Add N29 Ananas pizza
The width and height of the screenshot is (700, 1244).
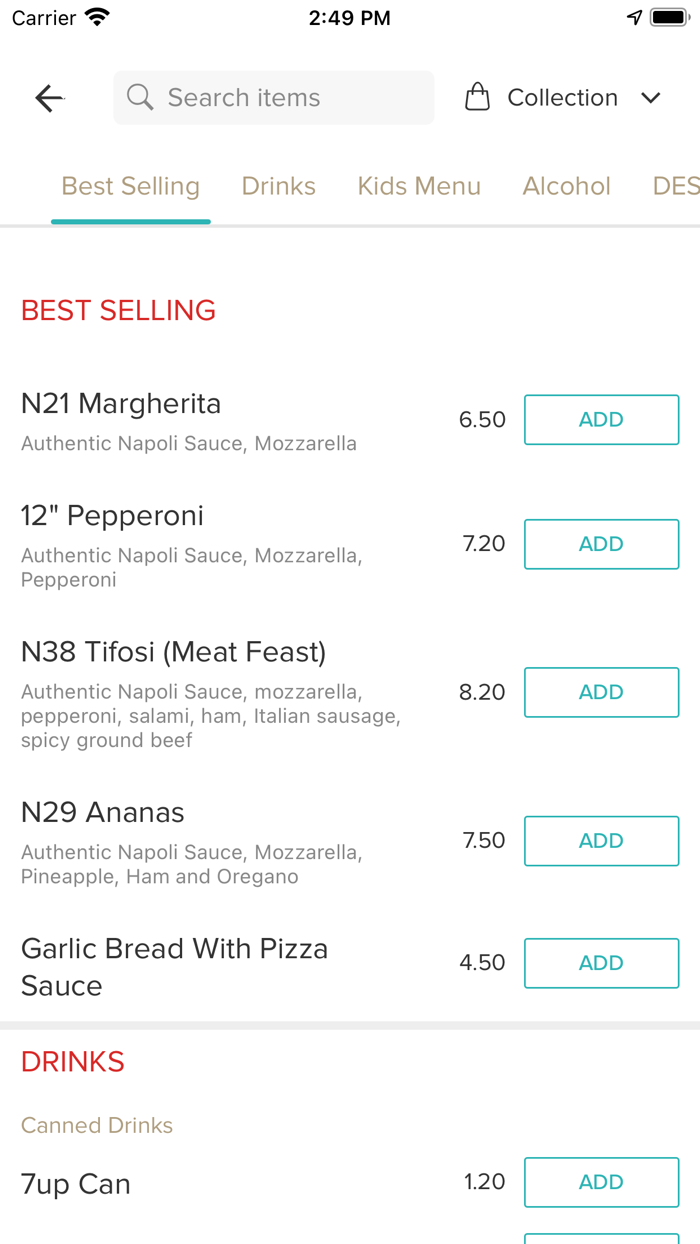(601, 841)
